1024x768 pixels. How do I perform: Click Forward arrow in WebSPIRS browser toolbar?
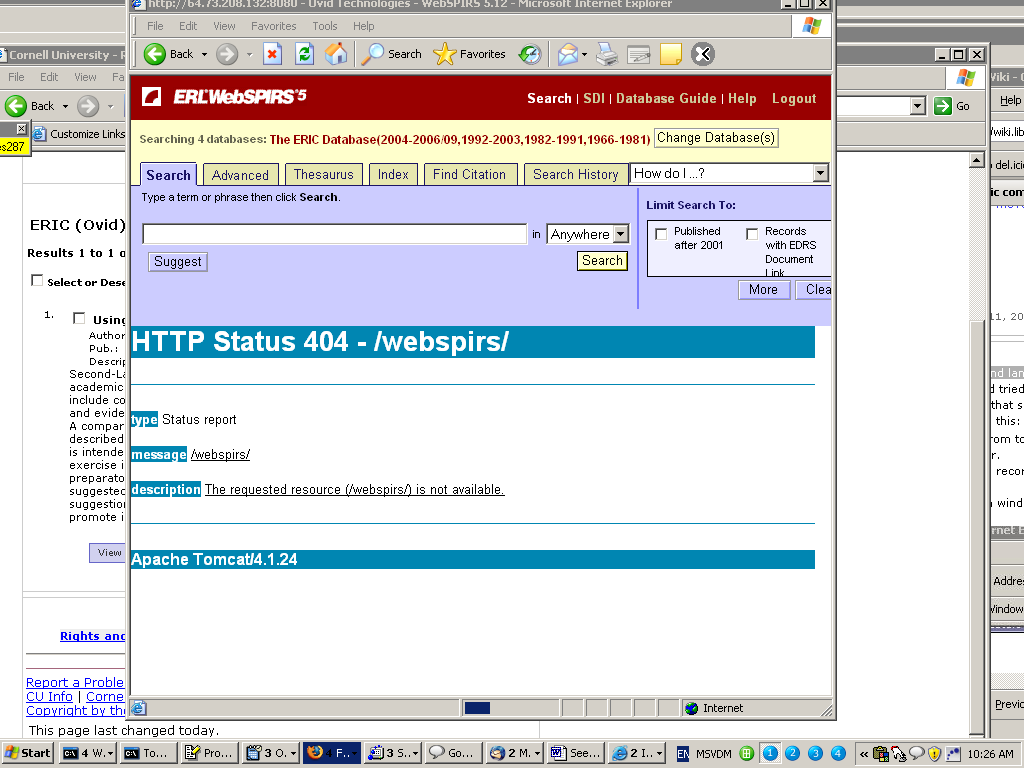tap(227, 54)
